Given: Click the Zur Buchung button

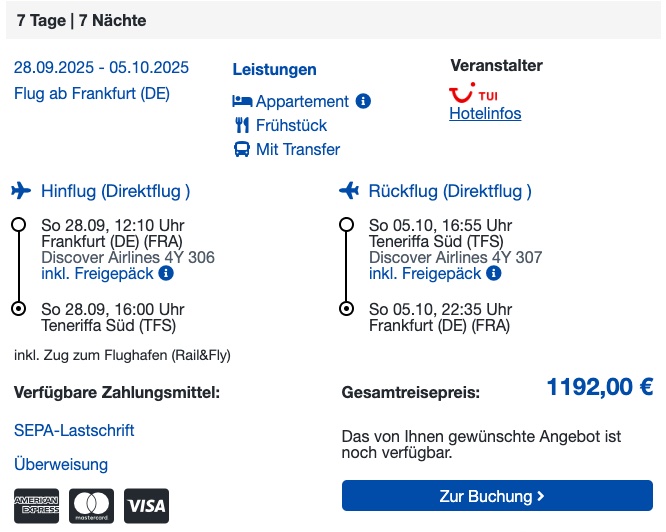Looking at the screenshot, I should click(497, 495).
